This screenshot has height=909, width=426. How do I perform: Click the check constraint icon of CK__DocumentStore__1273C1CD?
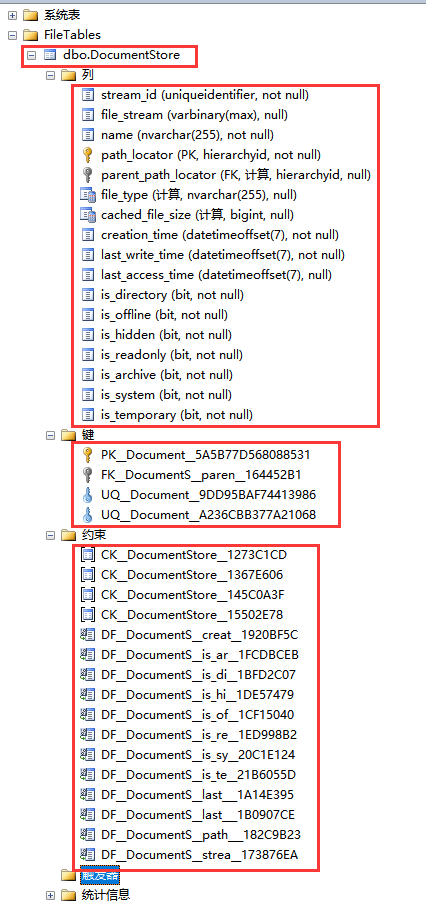(88, 555)
